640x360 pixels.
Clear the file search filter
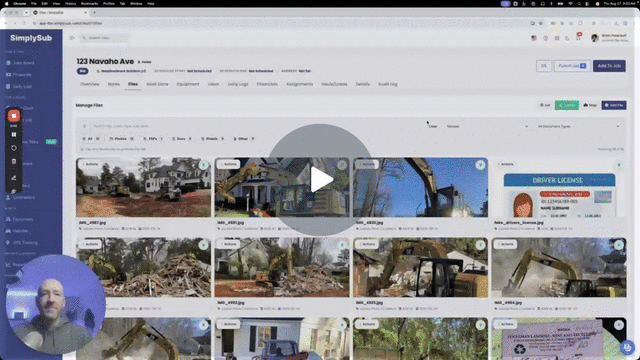coord(433,127)
